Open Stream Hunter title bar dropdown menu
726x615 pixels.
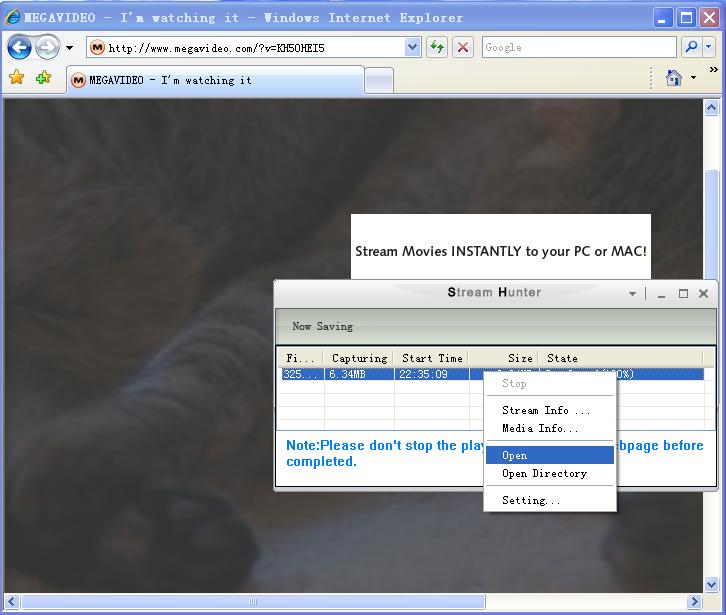(632, 294)
